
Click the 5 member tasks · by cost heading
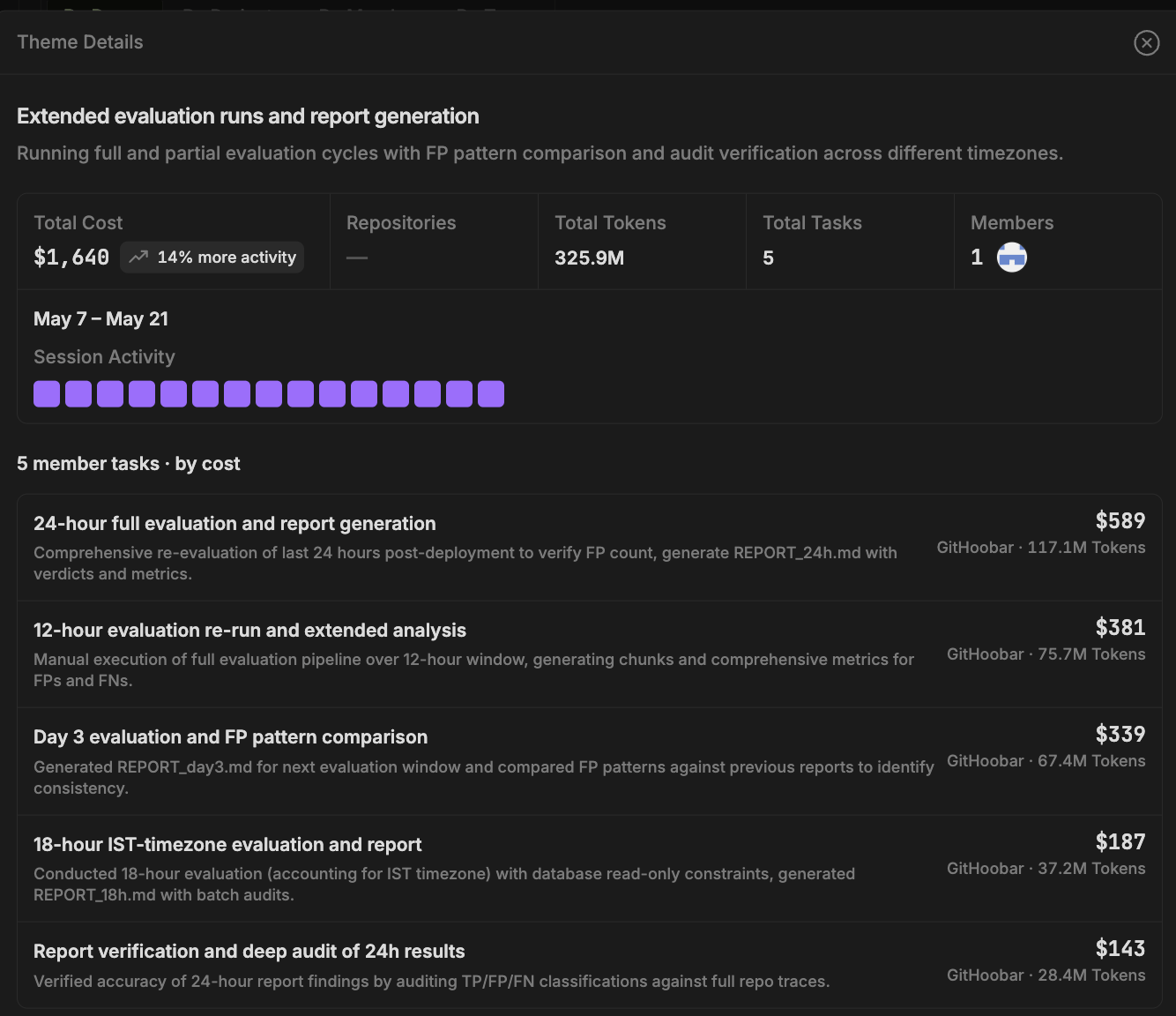click(129, 464)
